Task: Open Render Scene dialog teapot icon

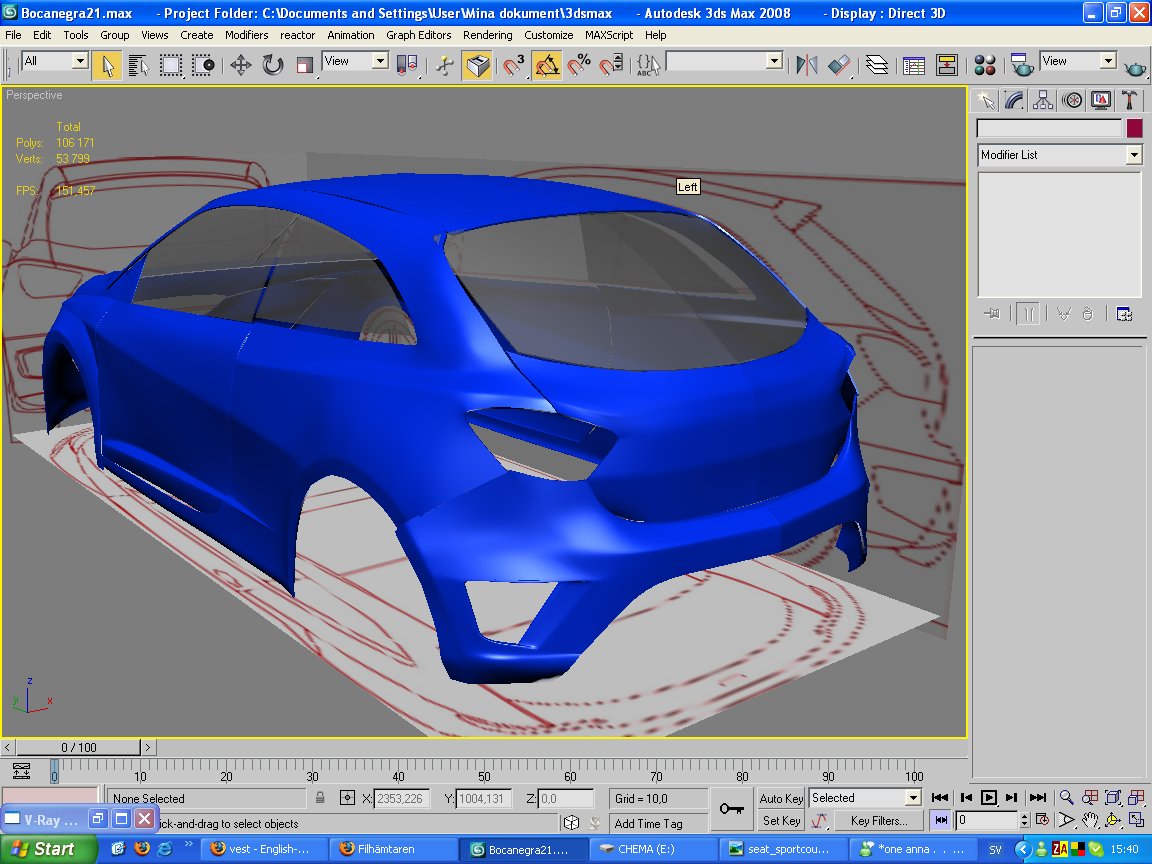Action: [x=1021, y=65]
